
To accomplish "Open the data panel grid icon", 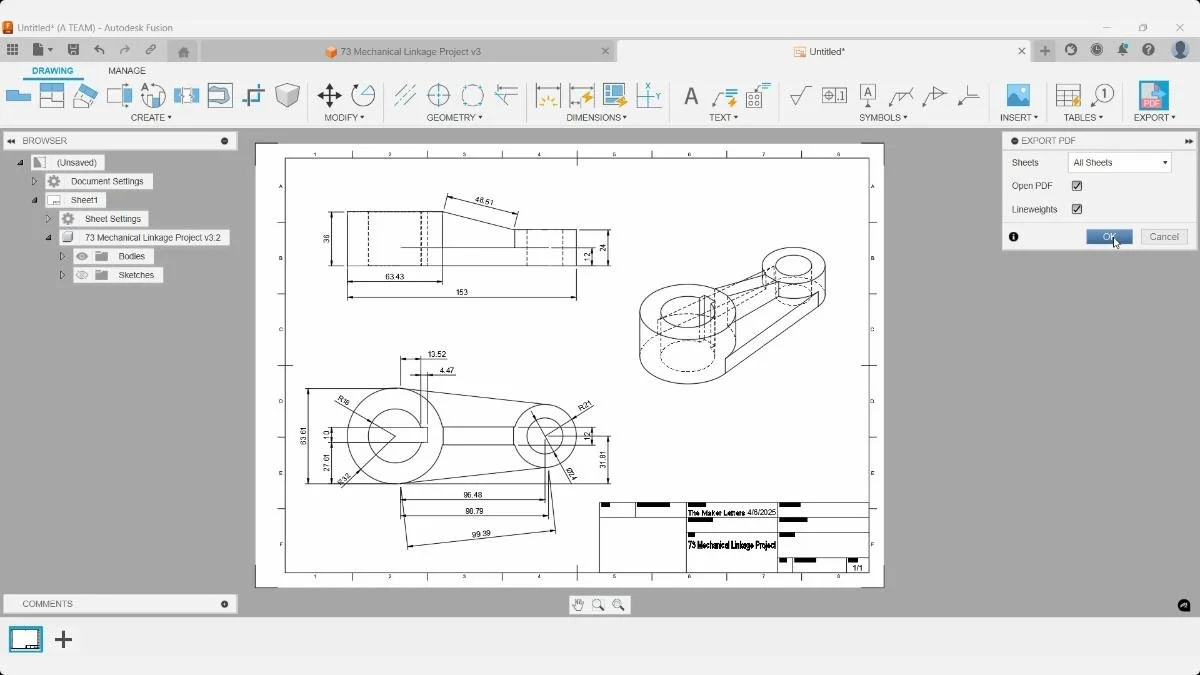I will tap(12, 50).
